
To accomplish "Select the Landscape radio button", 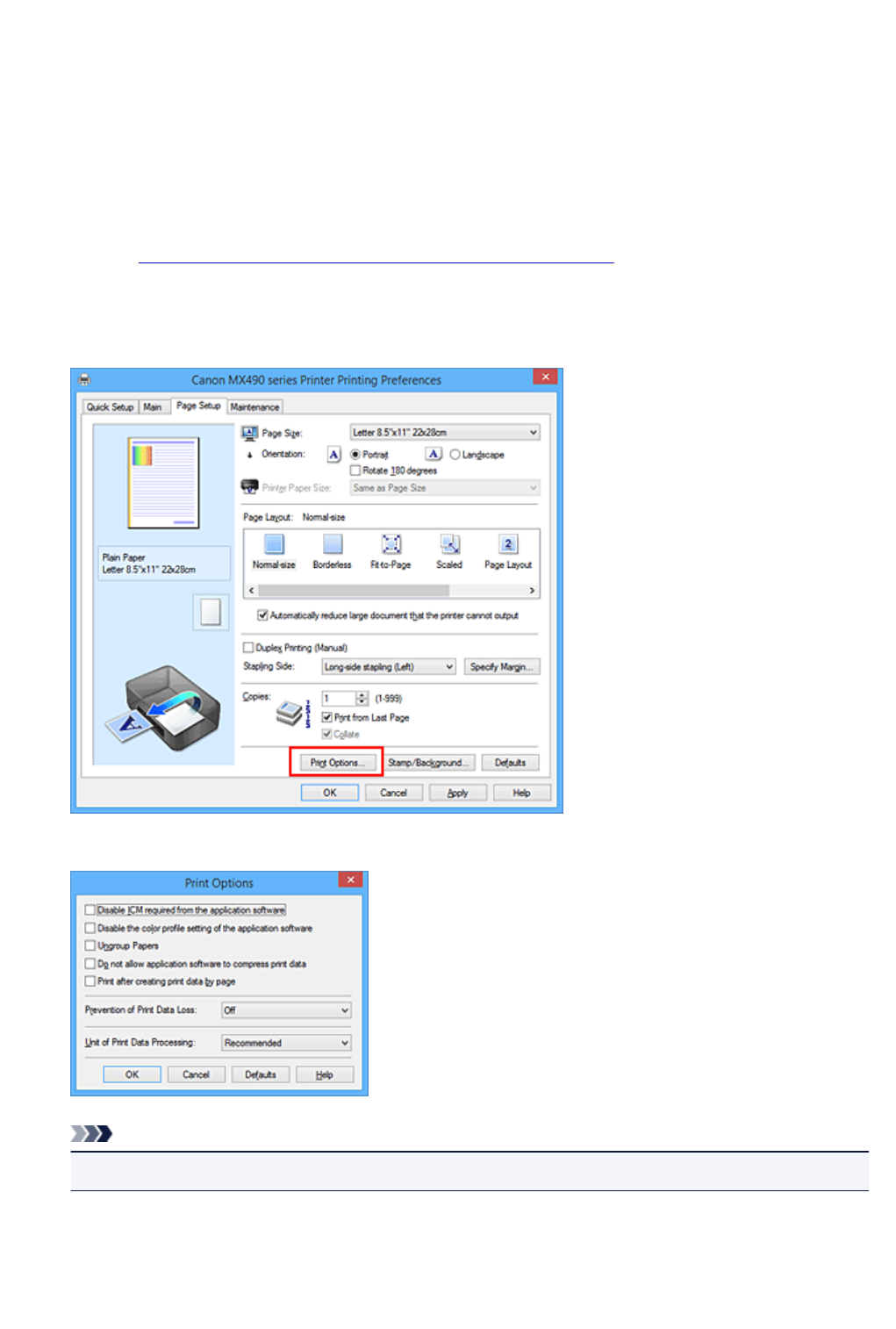I will (455, 455).
